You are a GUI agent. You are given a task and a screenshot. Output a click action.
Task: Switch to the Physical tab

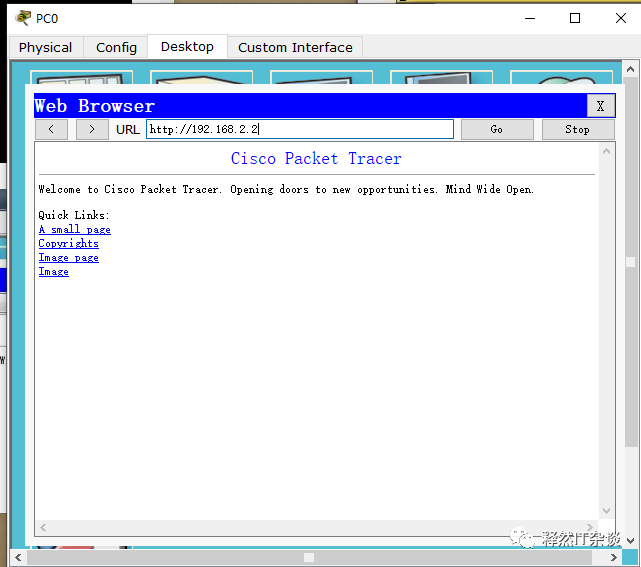45,47
